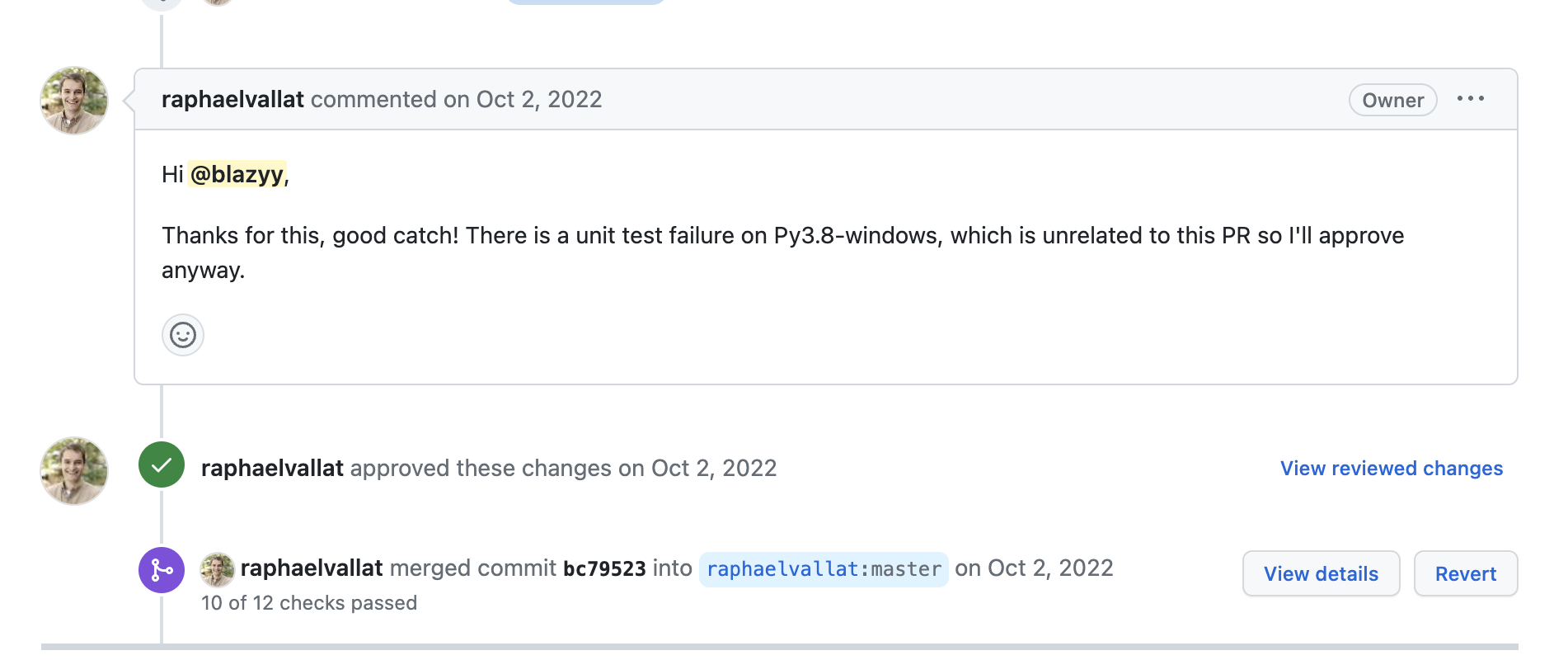This screenshot has height=660, width=1568.
Task: Click the Owner badge on the comment
Action: (x=1392, y=100)
